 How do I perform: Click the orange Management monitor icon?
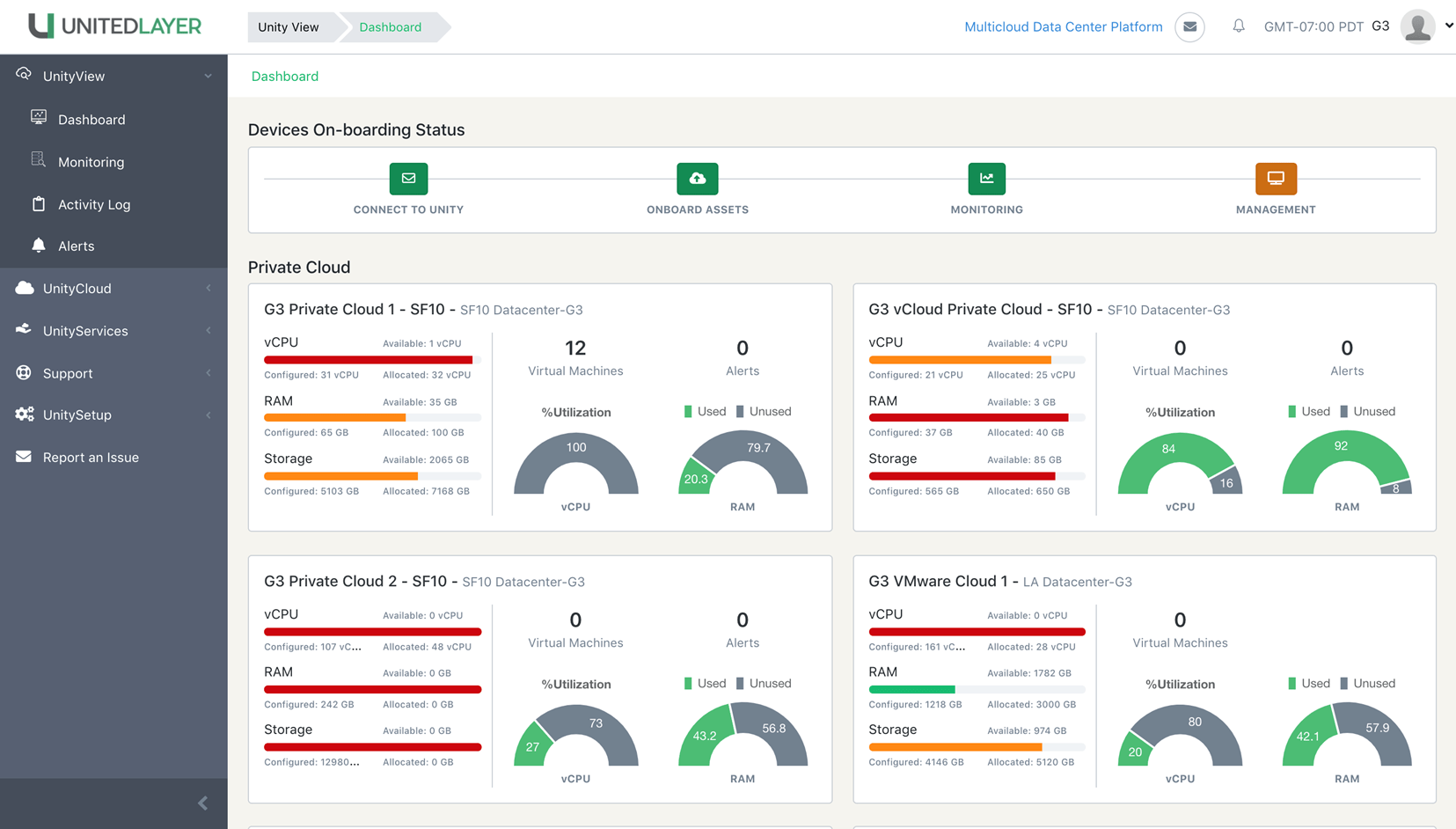coord(1276,179)
